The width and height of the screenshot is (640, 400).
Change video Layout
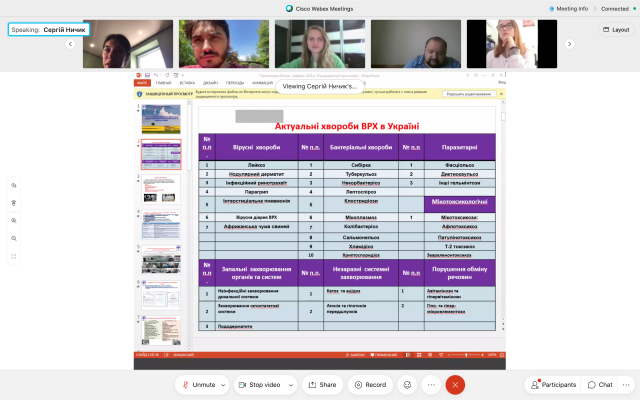(616, 30)
